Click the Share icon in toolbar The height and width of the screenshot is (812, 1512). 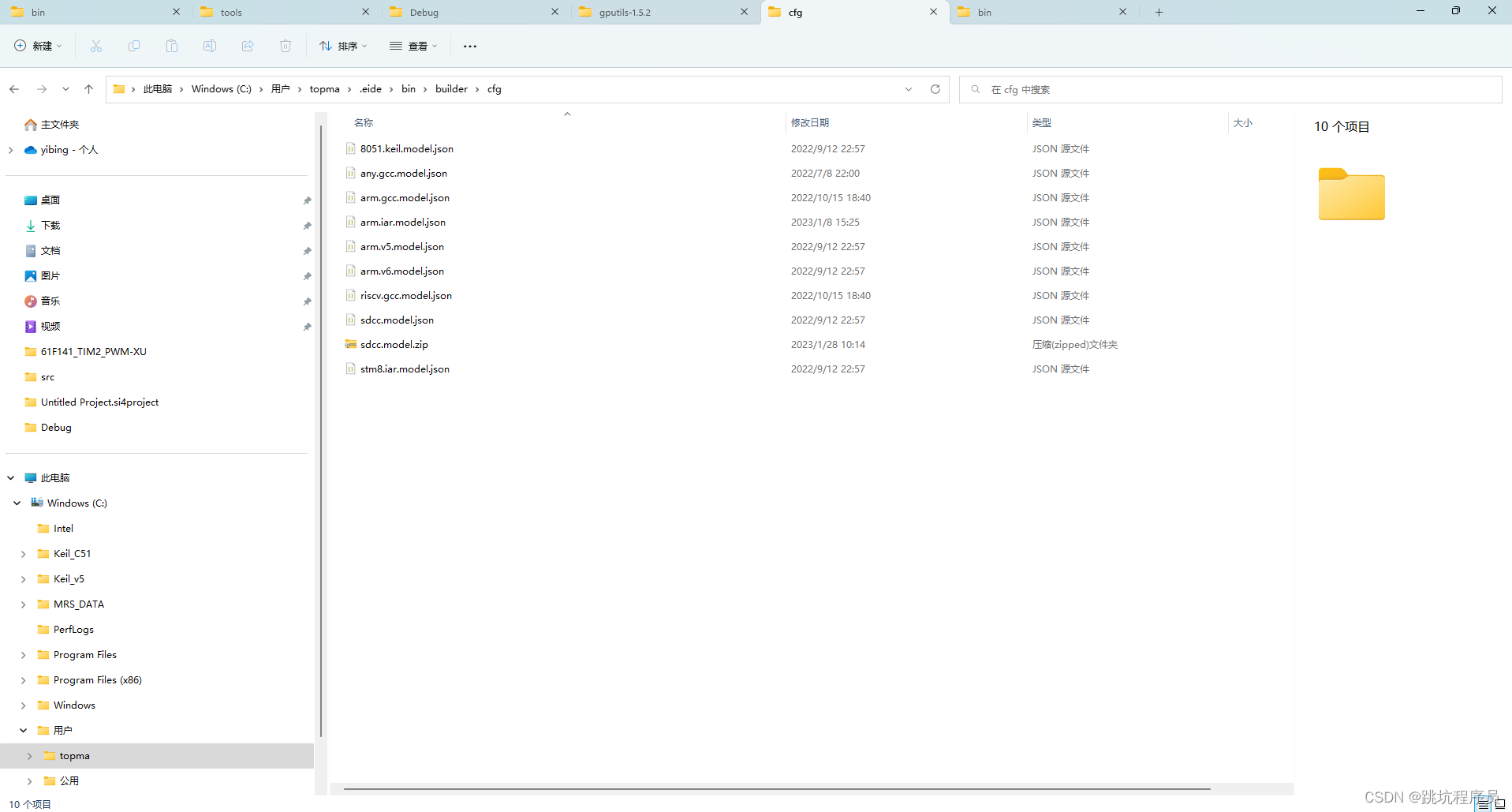248,46
